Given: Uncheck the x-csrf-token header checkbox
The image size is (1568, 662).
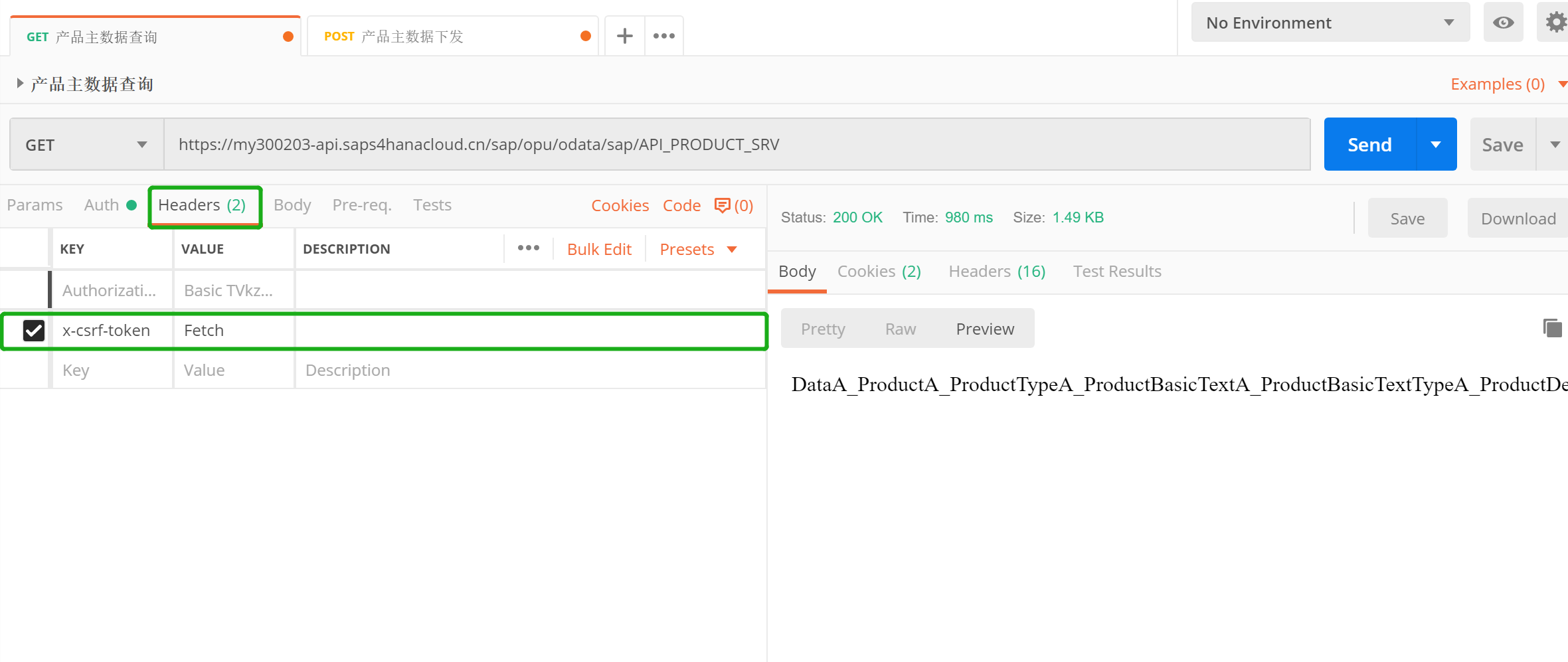Looking at the screenshot, I should [34, 330].
